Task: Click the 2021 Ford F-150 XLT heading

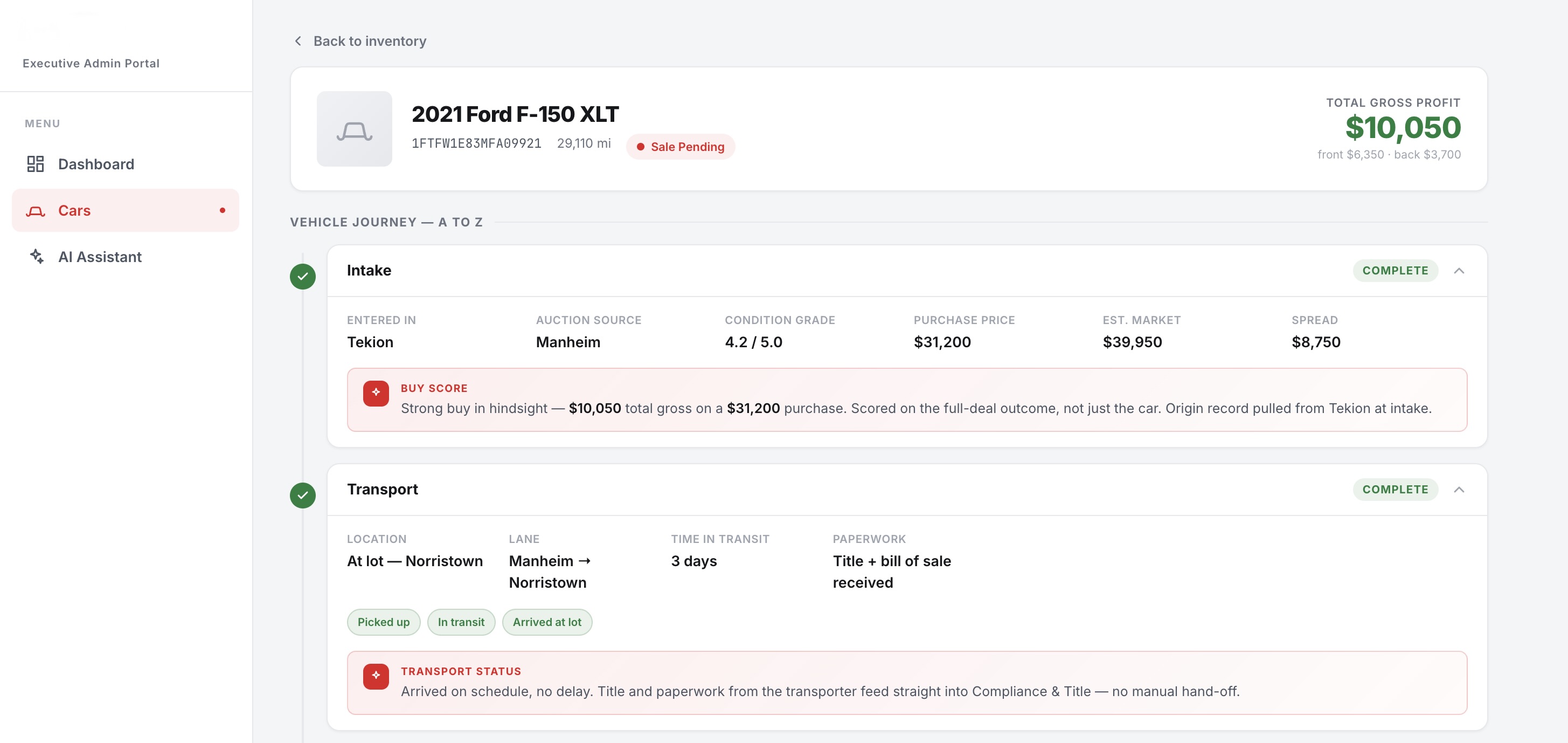Action: tap(515, 114)
